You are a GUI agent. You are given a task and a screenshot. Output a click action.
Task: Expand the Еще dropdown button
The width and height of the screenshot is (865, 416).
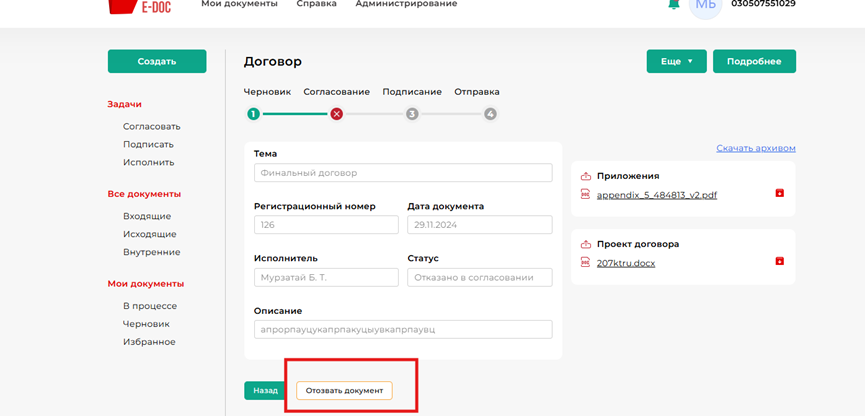point(676,62)
